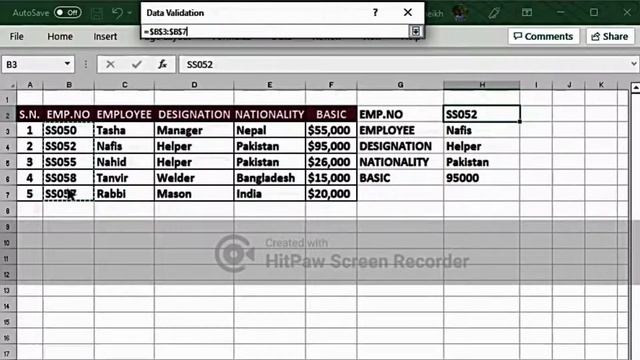640x360 pixels.
Task: Click cell SS058 in EMP.NO column
Action: [69, 178]
